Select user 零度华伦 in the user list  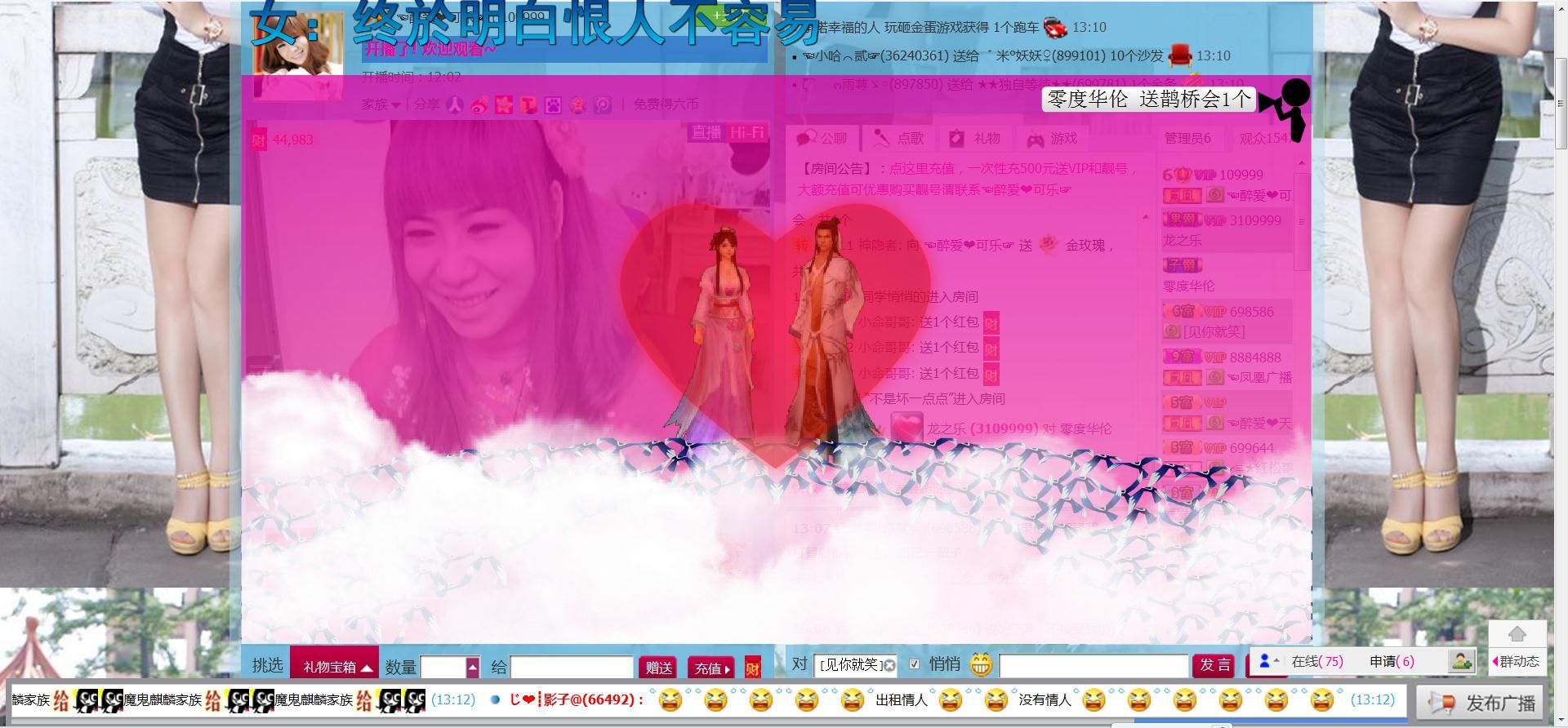tap(1188, 286)
